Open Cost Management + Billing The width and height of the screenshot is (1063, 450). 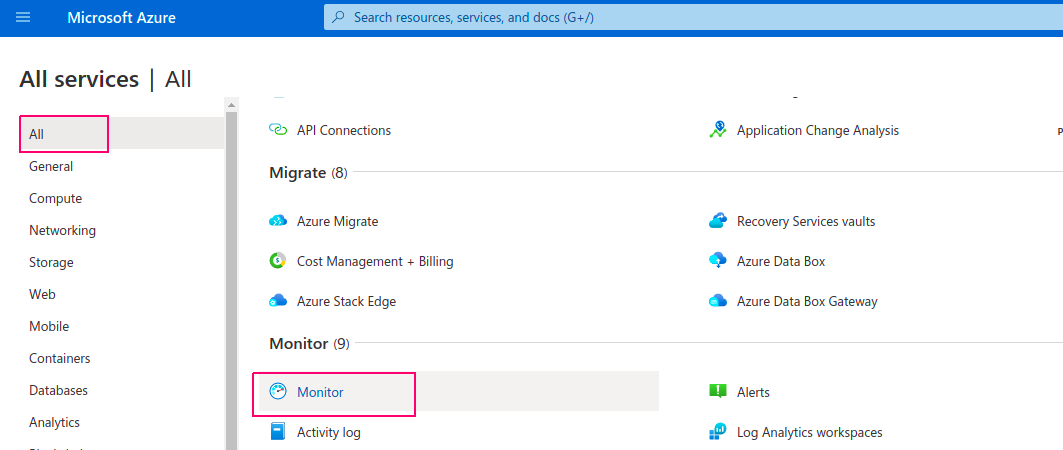pos(375,261)
